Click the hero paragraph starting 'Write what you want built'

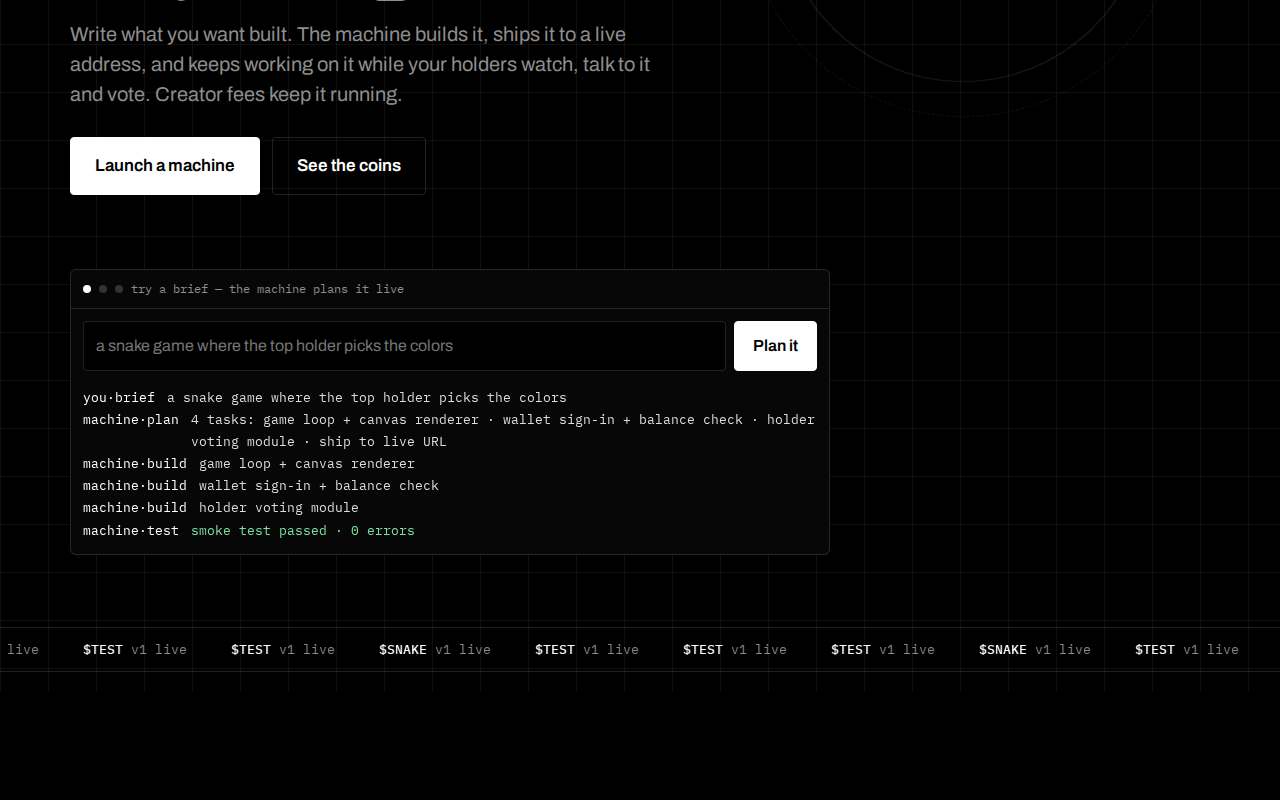click(x=360, y=65)
